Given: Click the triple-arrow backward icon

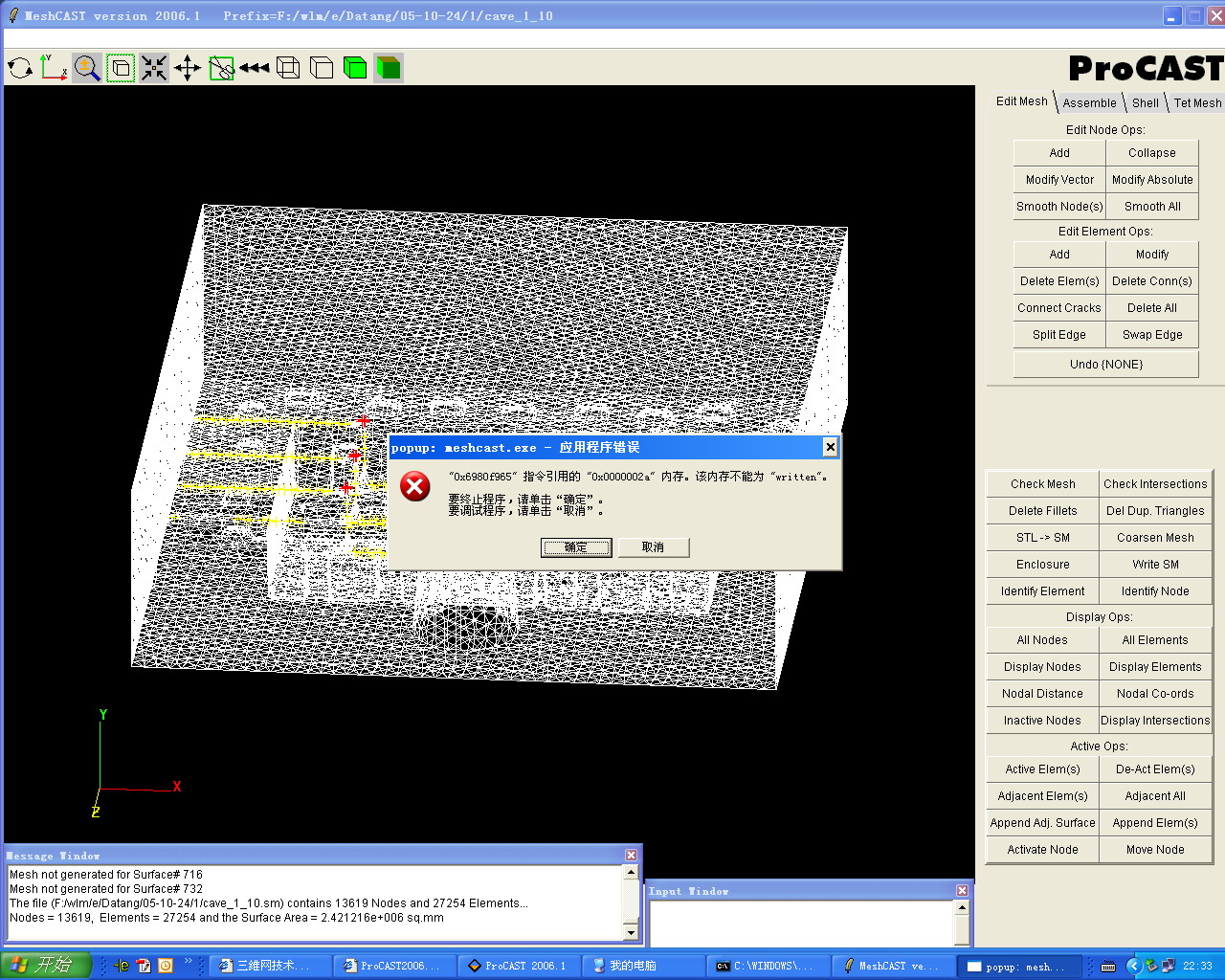Looking at the screenshot, I should tap(255, 68).
